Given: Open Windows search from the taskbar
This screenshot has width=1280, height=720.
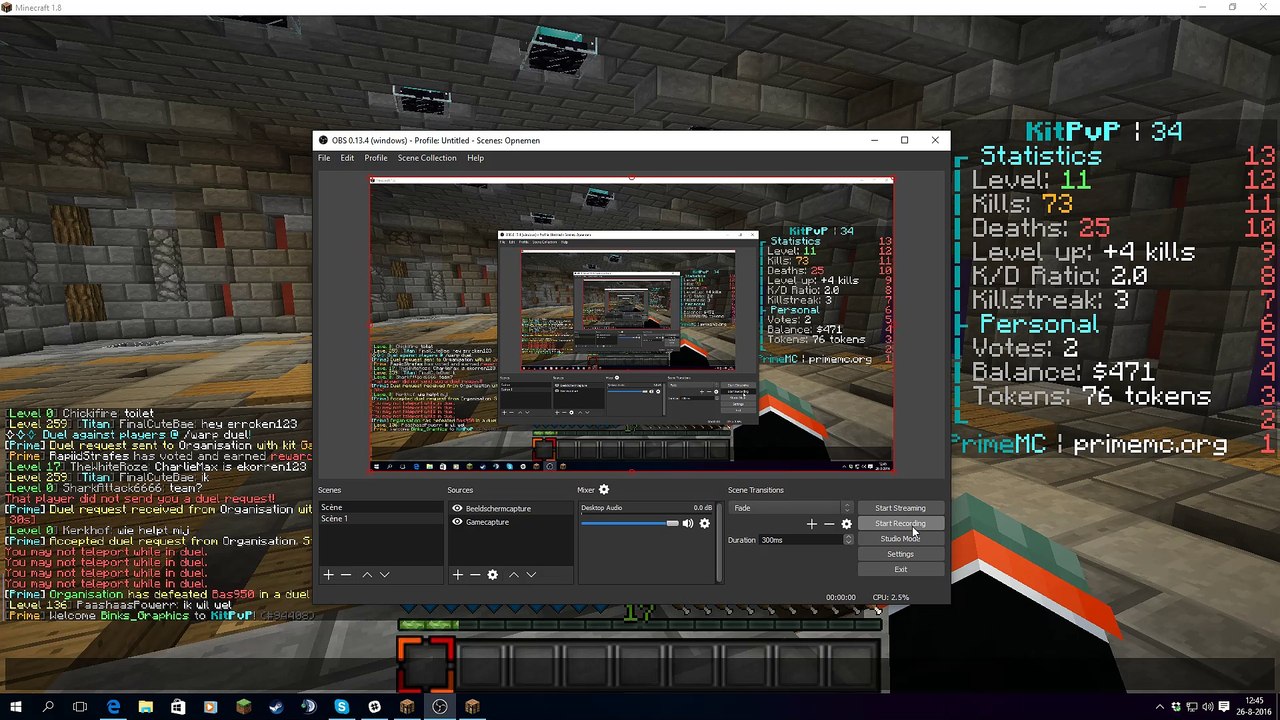Looking at the screenshot, I should (48, 707).
